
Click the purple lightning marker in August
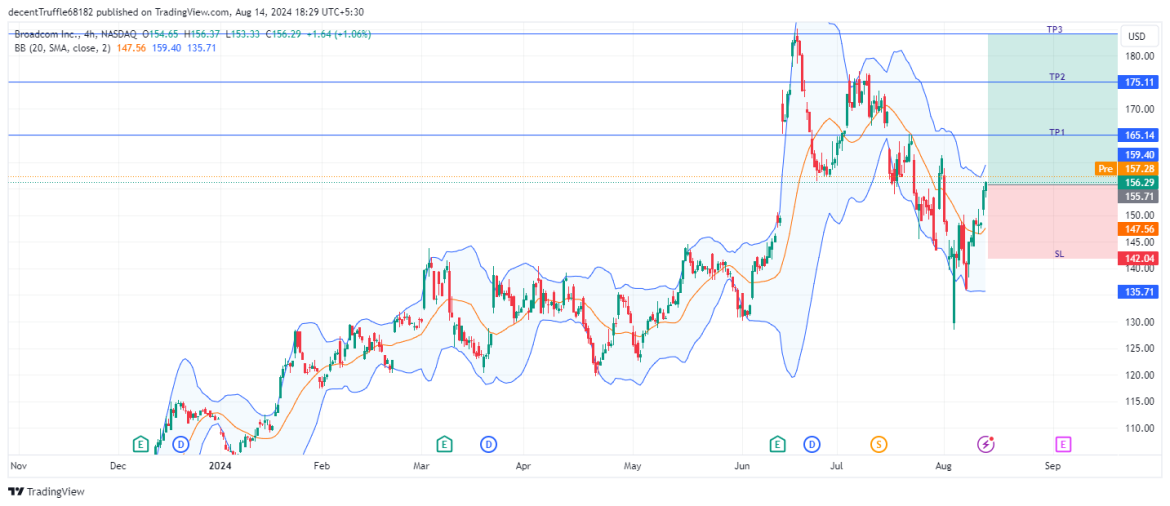tap(986, 443)
